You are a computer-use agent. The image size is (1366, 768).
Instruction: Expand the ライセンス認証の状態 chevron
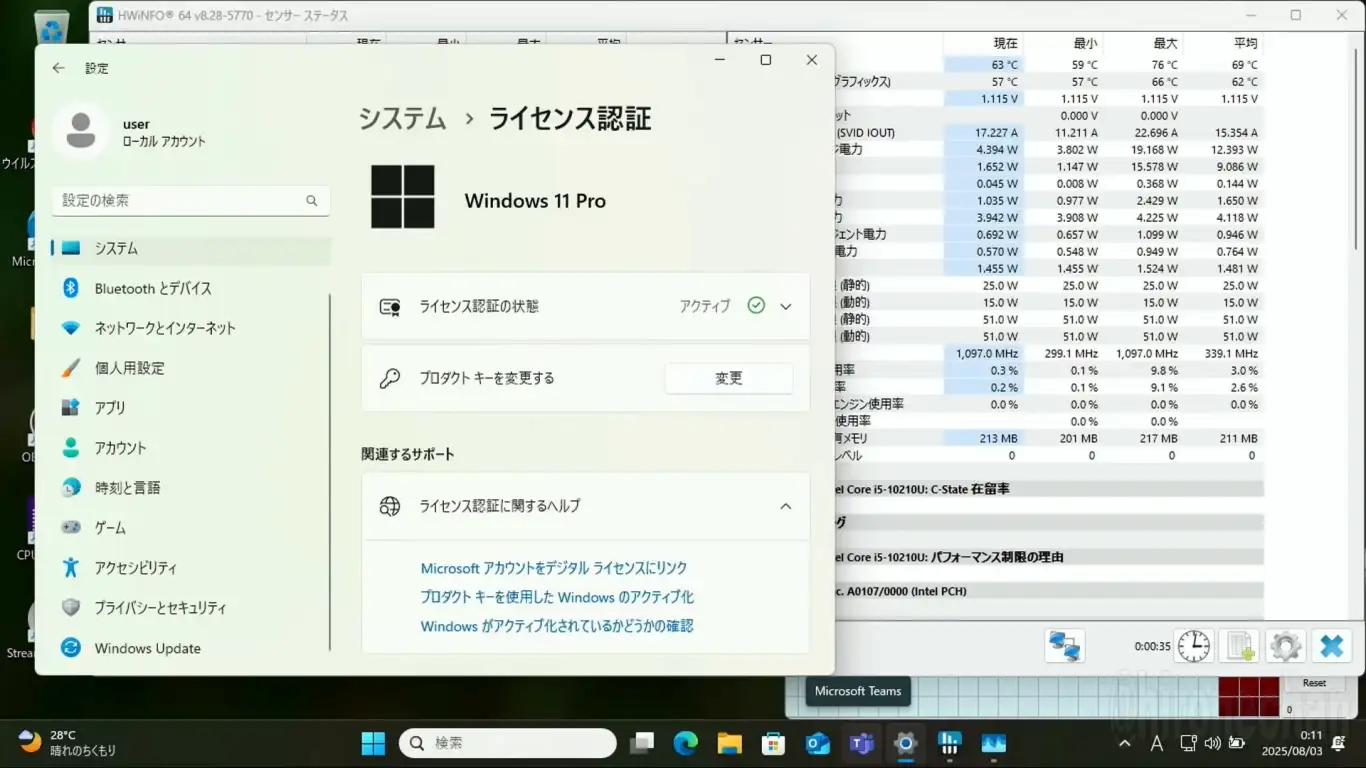tap(786, 307)
